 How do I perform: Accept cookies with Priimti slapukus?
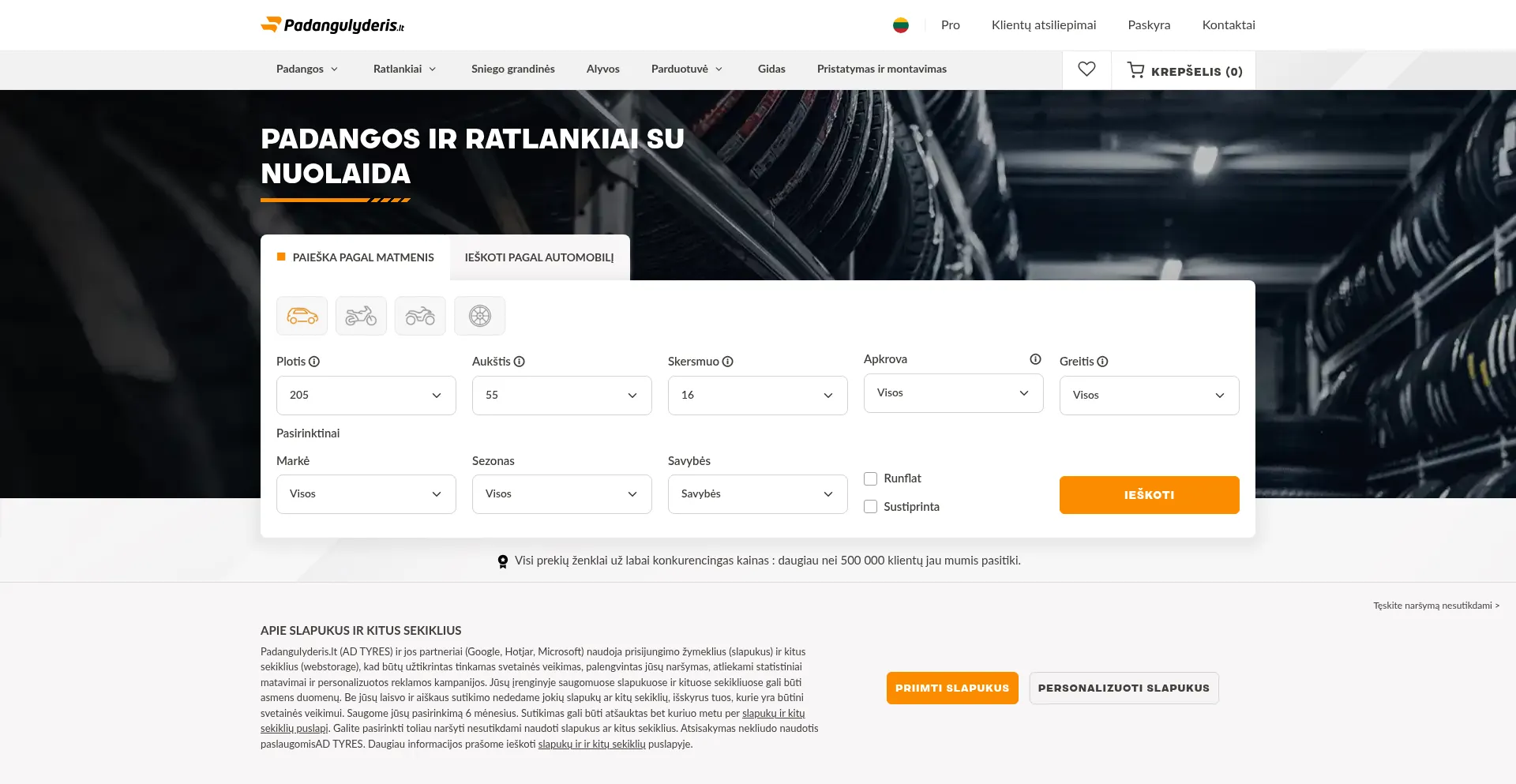coord(951,688)
